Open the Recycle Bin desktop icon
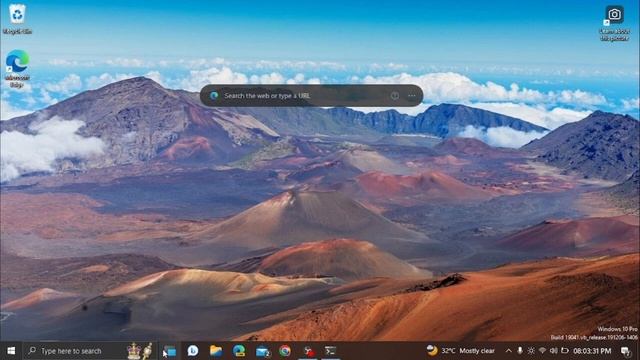 click(17, 19)
